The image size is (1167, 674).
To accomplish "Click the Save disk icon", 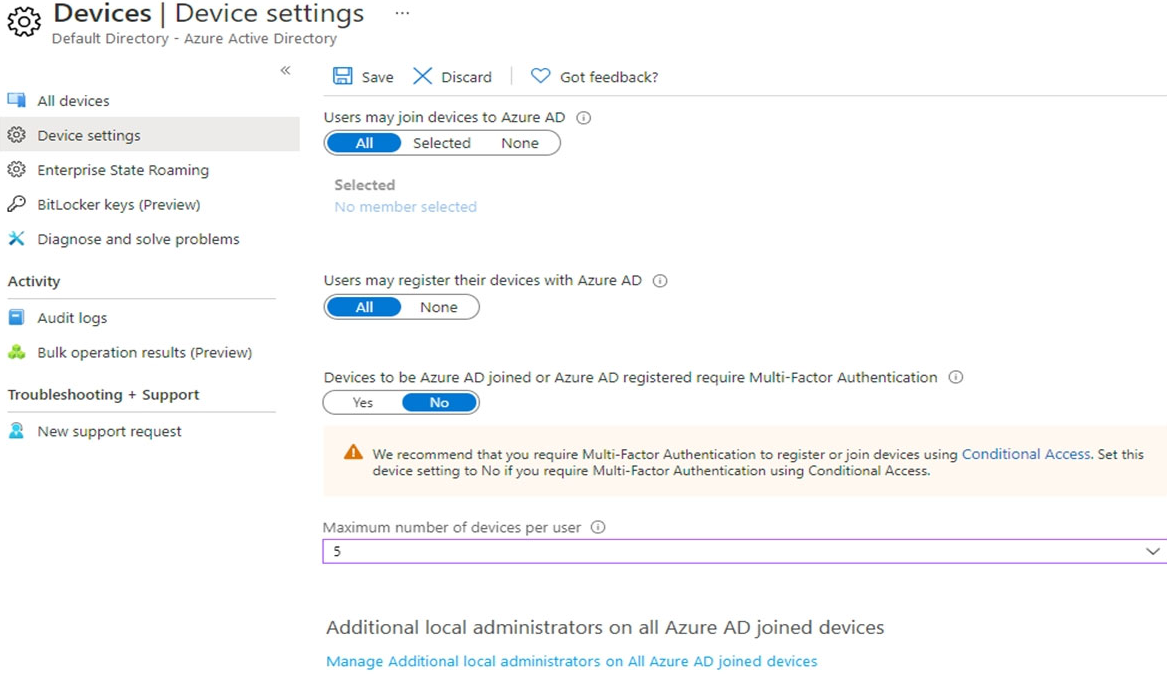I will point(343,76).
